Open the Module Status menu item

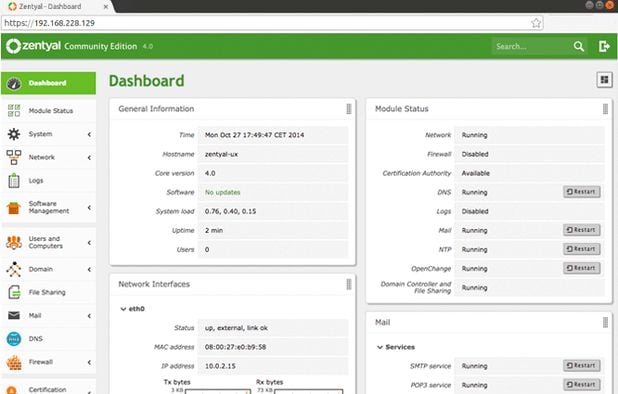pos(48,111)
